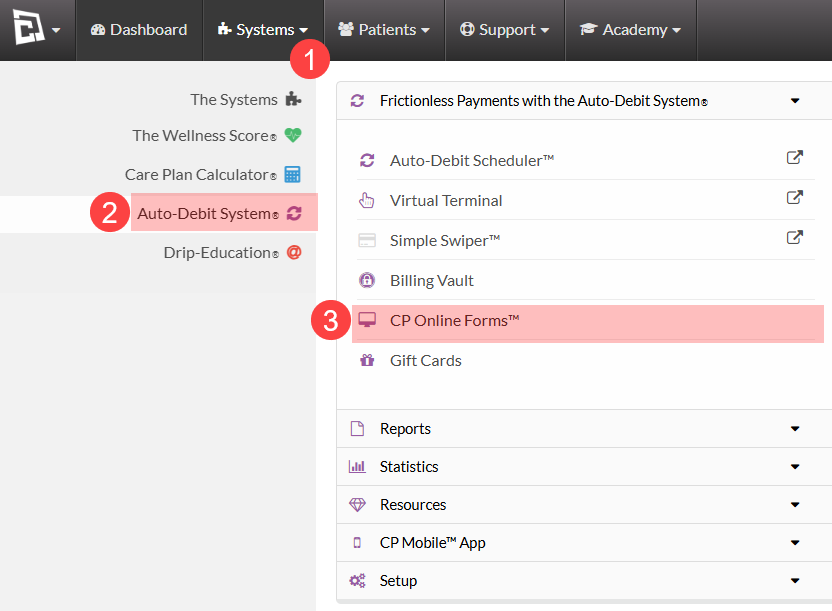The height and width of the screenshot is (611, 832).
Task: Select Auto-Debit System in the sidebar
Action: 208,214
